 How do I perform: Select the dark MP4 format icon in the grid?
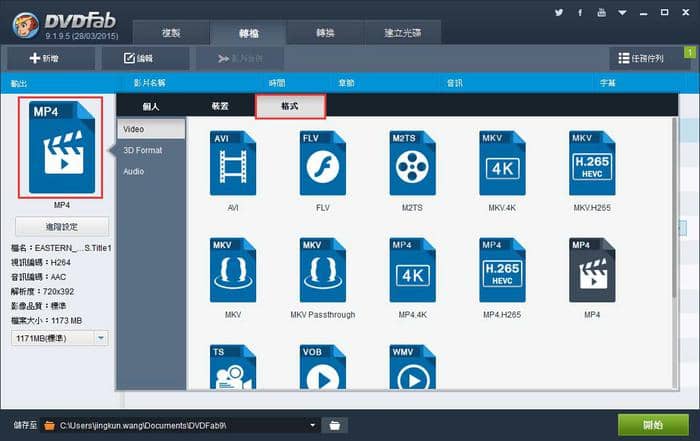[592, 270]
